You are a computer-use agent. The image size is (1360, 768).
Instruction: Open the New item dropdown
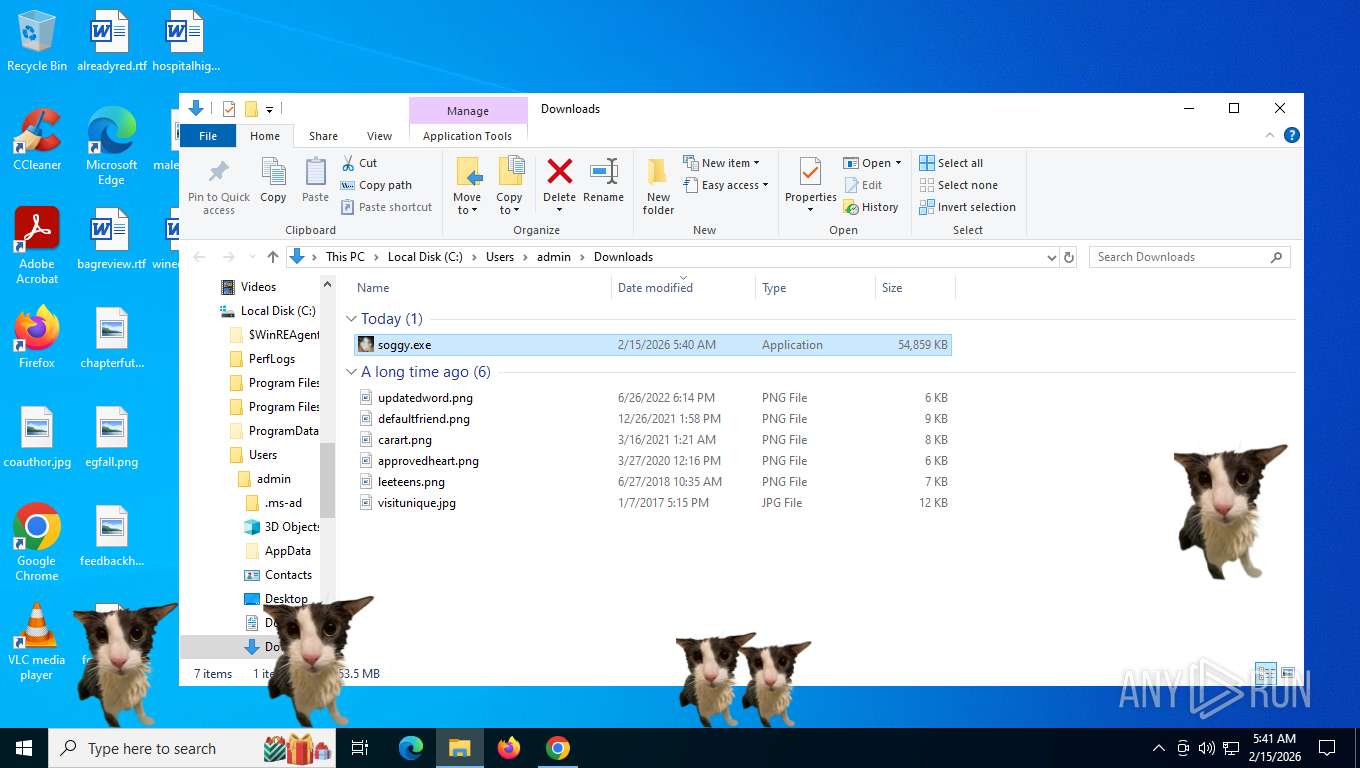click(721, 163)
